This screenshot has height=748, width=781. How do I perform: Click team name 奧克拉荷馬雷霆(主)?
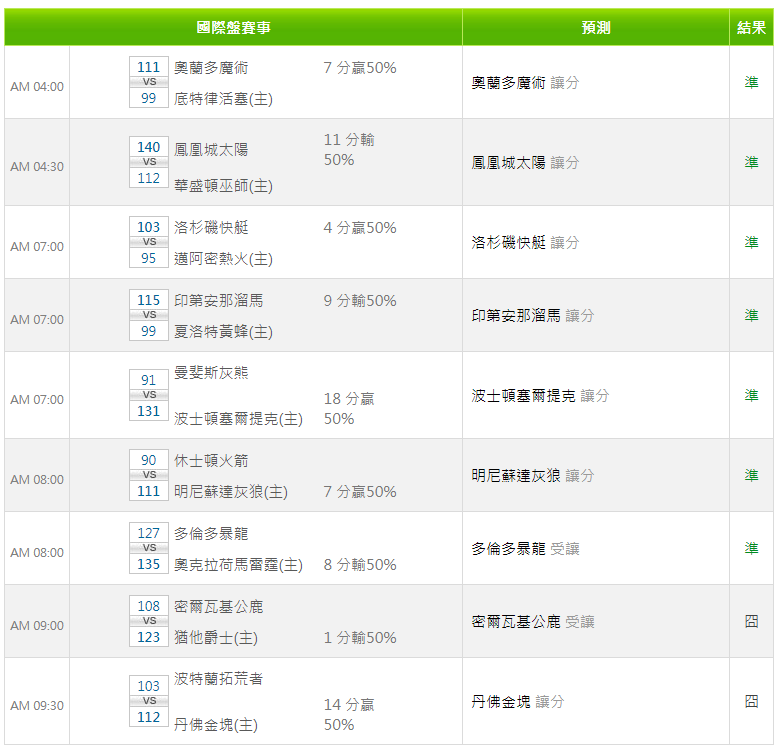238,565
